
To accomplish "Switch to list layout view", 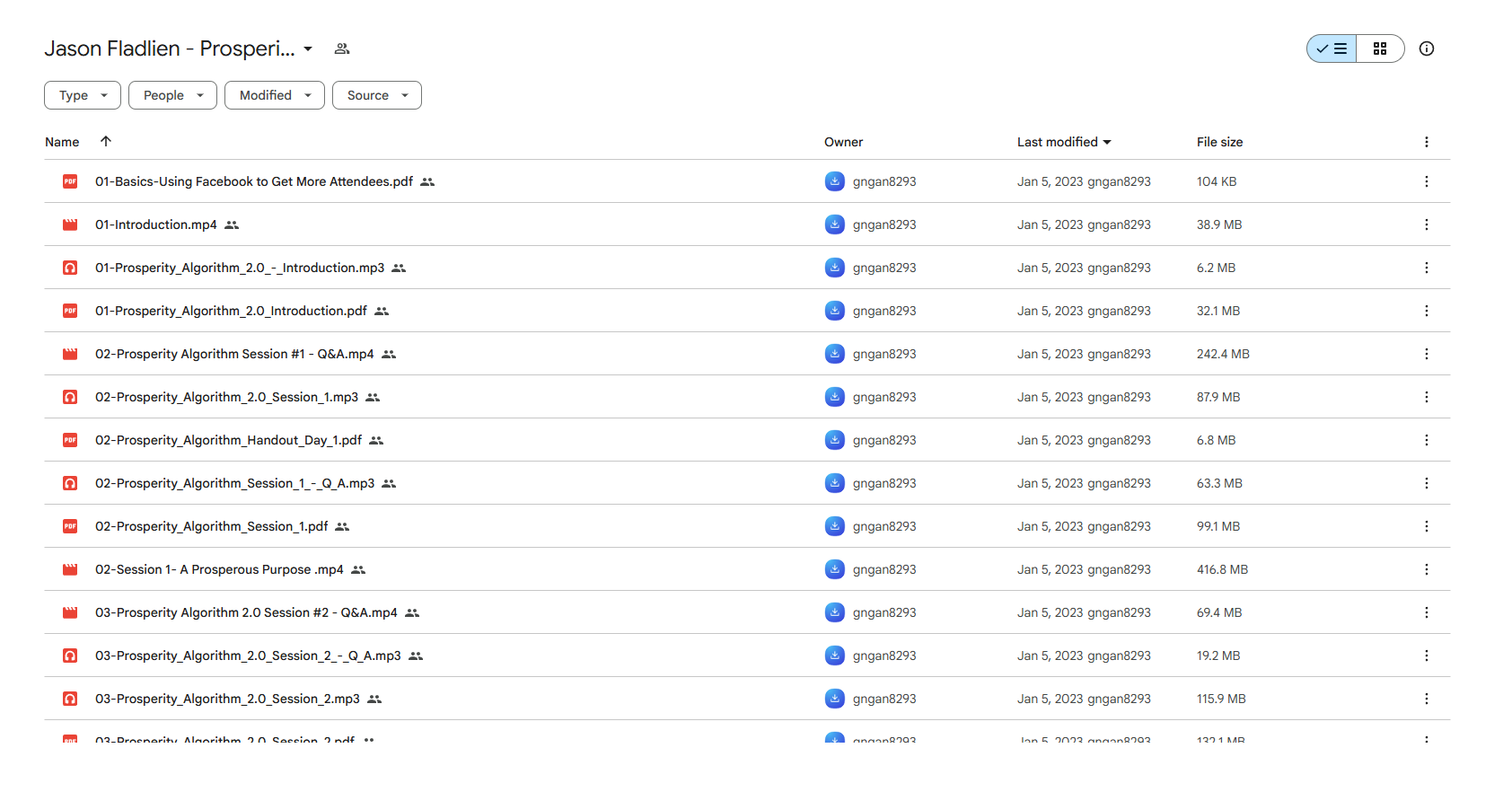I will 1332,48.
